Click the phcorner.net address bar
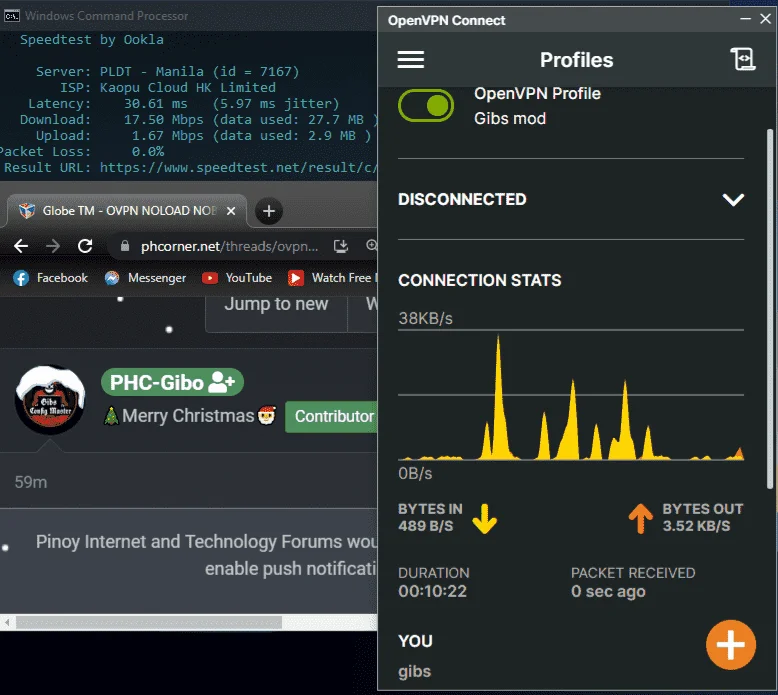 coord(229,246)
